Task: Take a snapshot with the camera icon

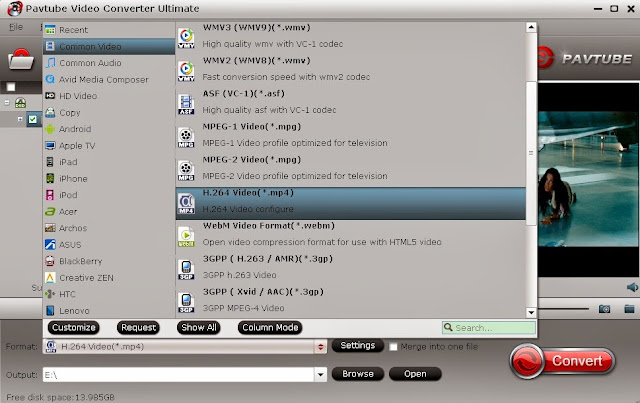Action: tap(604, 309)
